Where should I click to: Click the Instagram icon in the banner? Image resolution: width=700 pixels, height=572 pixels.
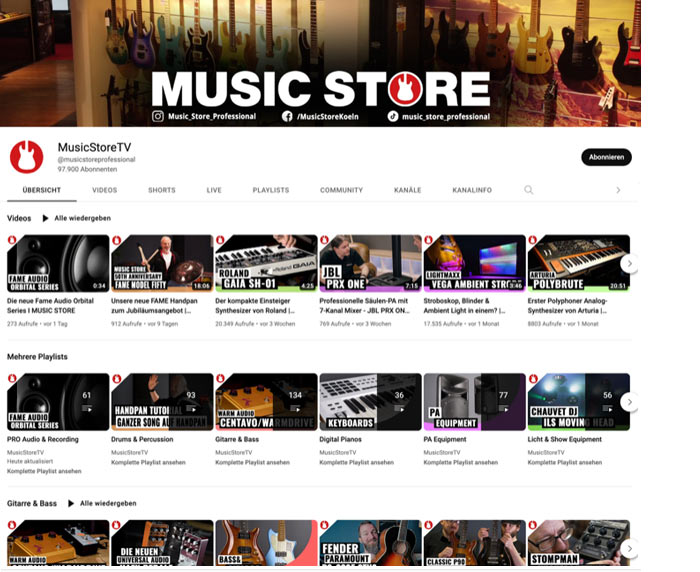158,117
